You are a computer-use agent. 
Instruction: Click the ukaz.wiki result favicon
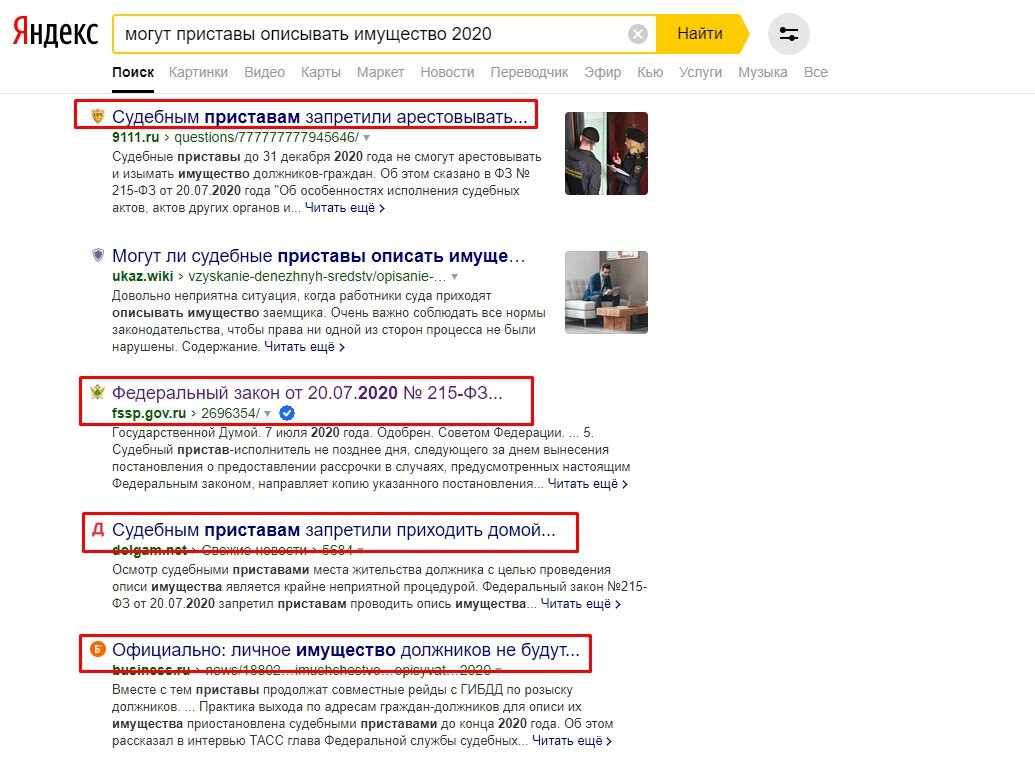pyautogui.click(x=98, y=255)
